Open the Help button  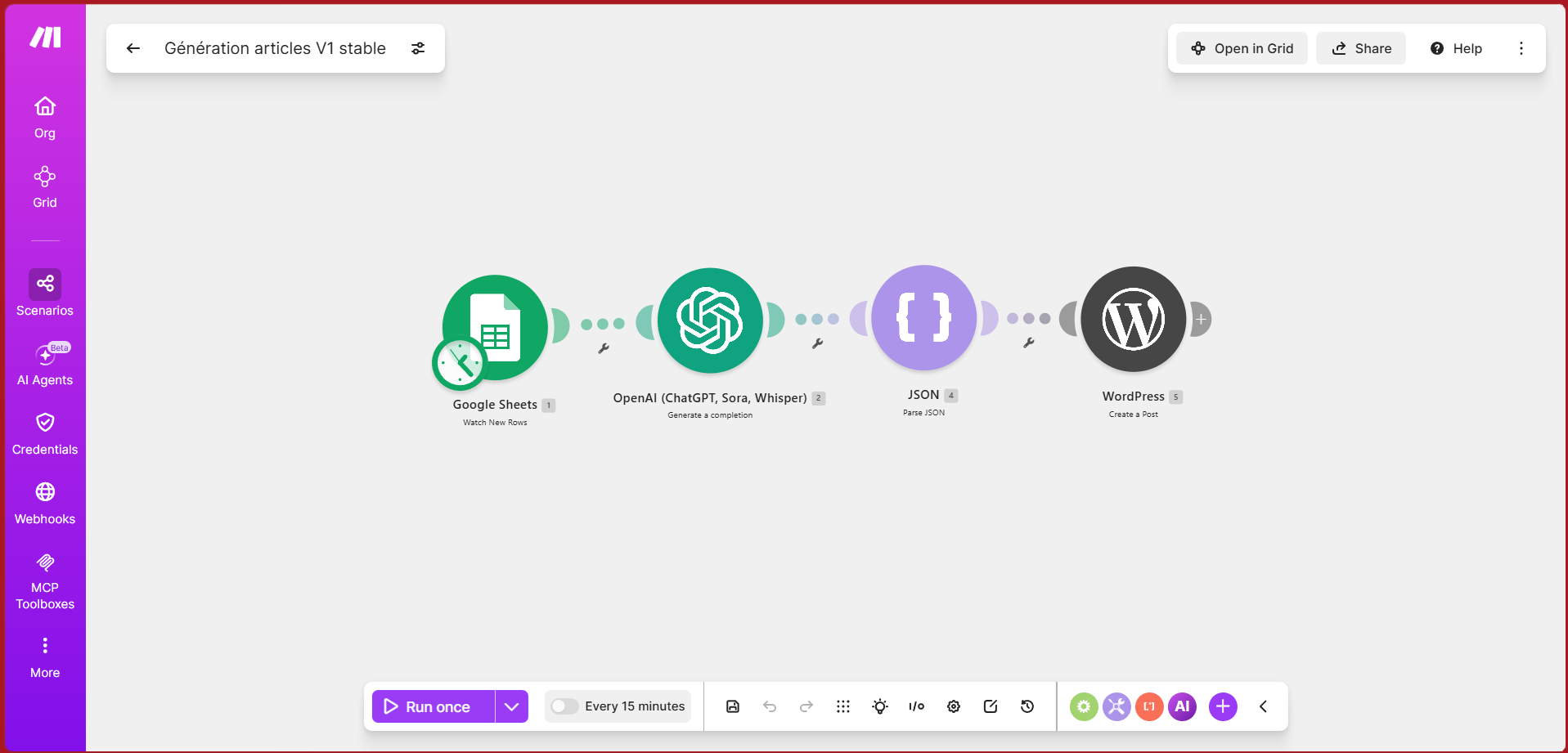pos(1456,48)
